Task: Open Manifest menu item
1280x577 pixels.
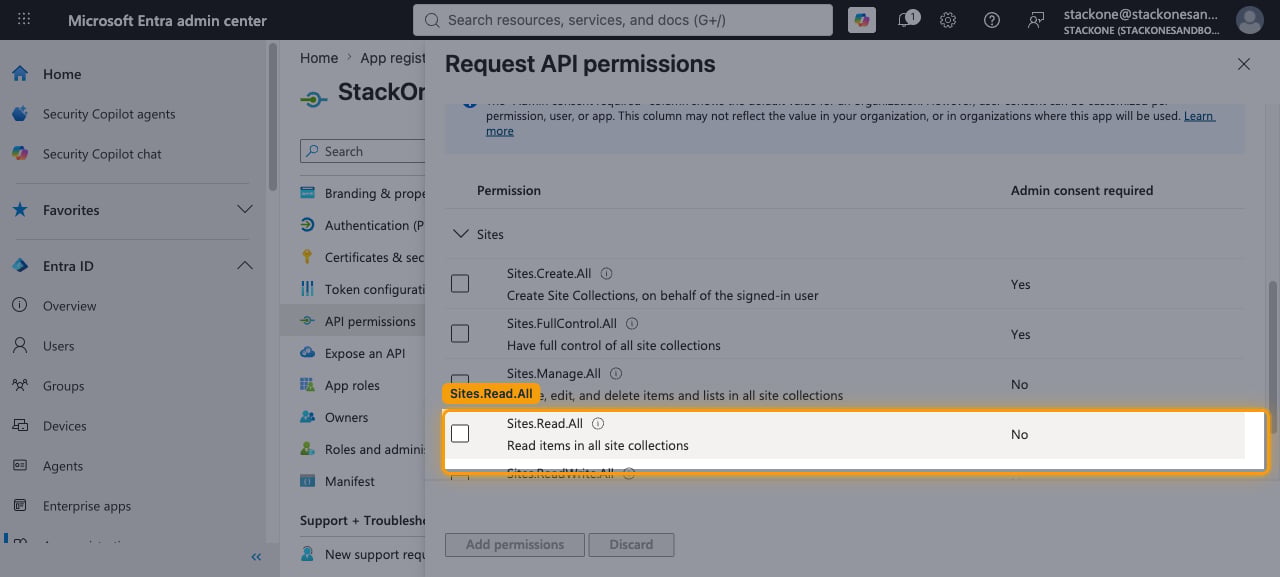Action: (x=361, y=481)
